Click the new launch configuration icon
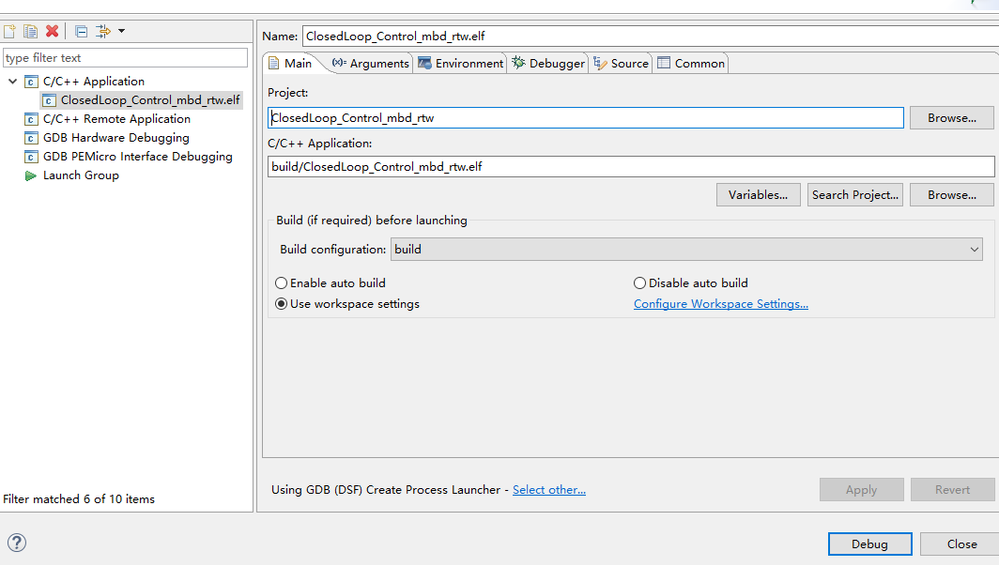 [x=10, y=32]
